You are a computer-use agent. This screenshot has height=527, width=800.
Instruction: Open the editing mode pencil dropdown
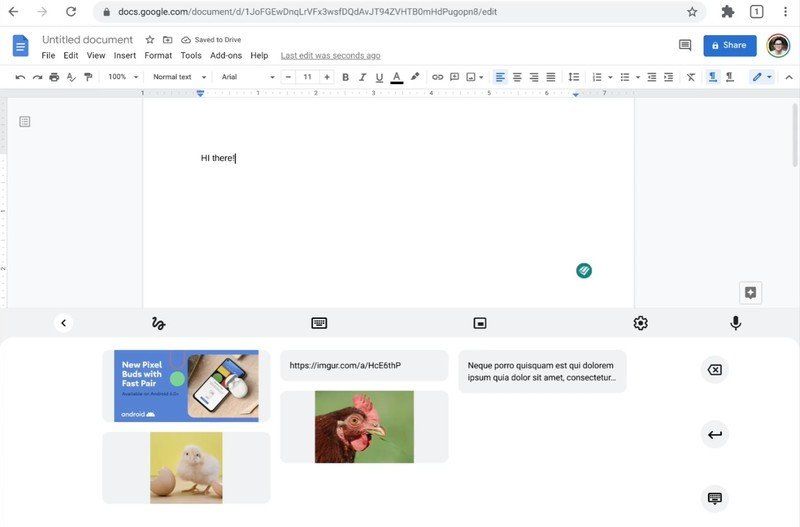pyautogui.click(x=762, y=77)
